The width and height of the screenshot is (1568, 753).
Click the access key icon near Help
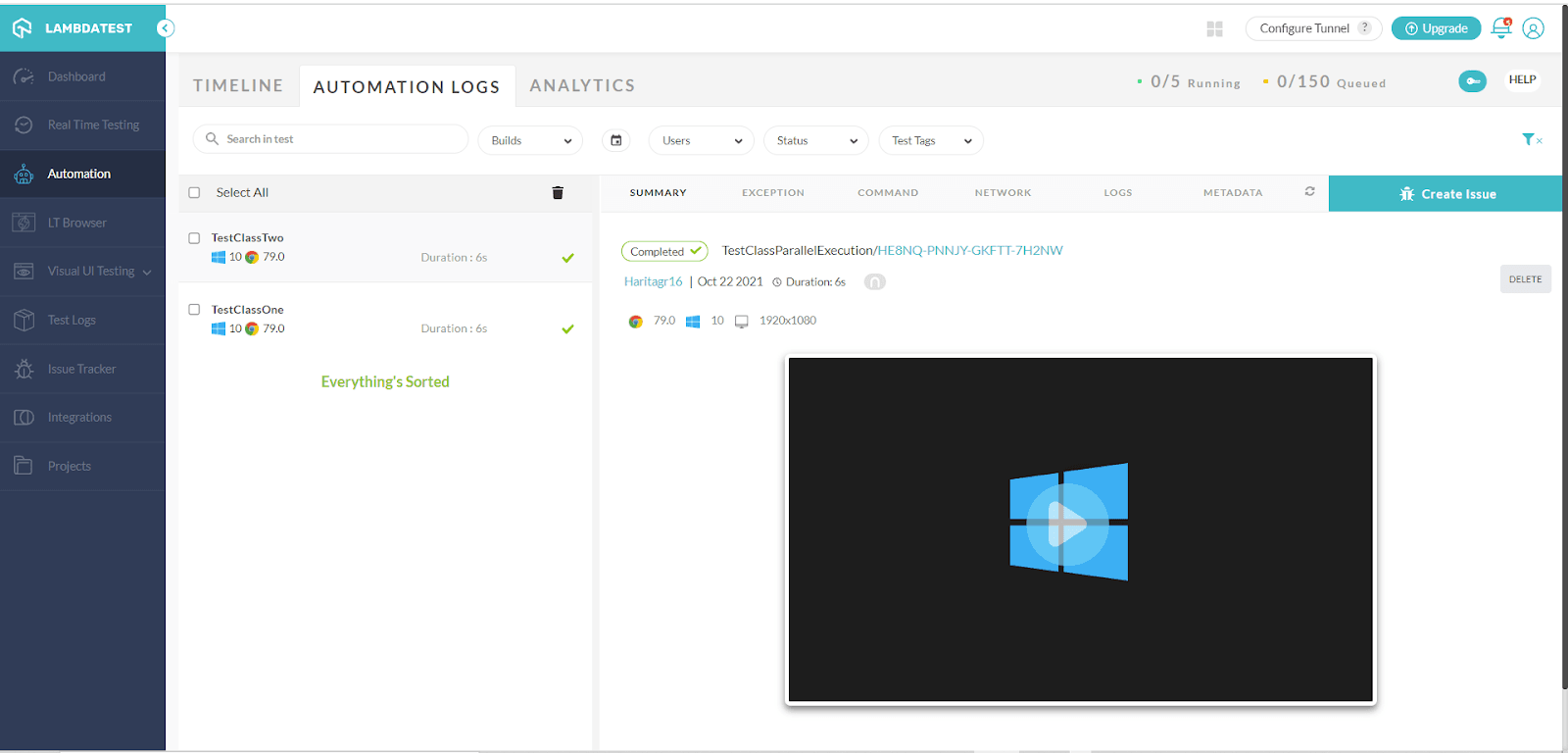click(1472, 81)
